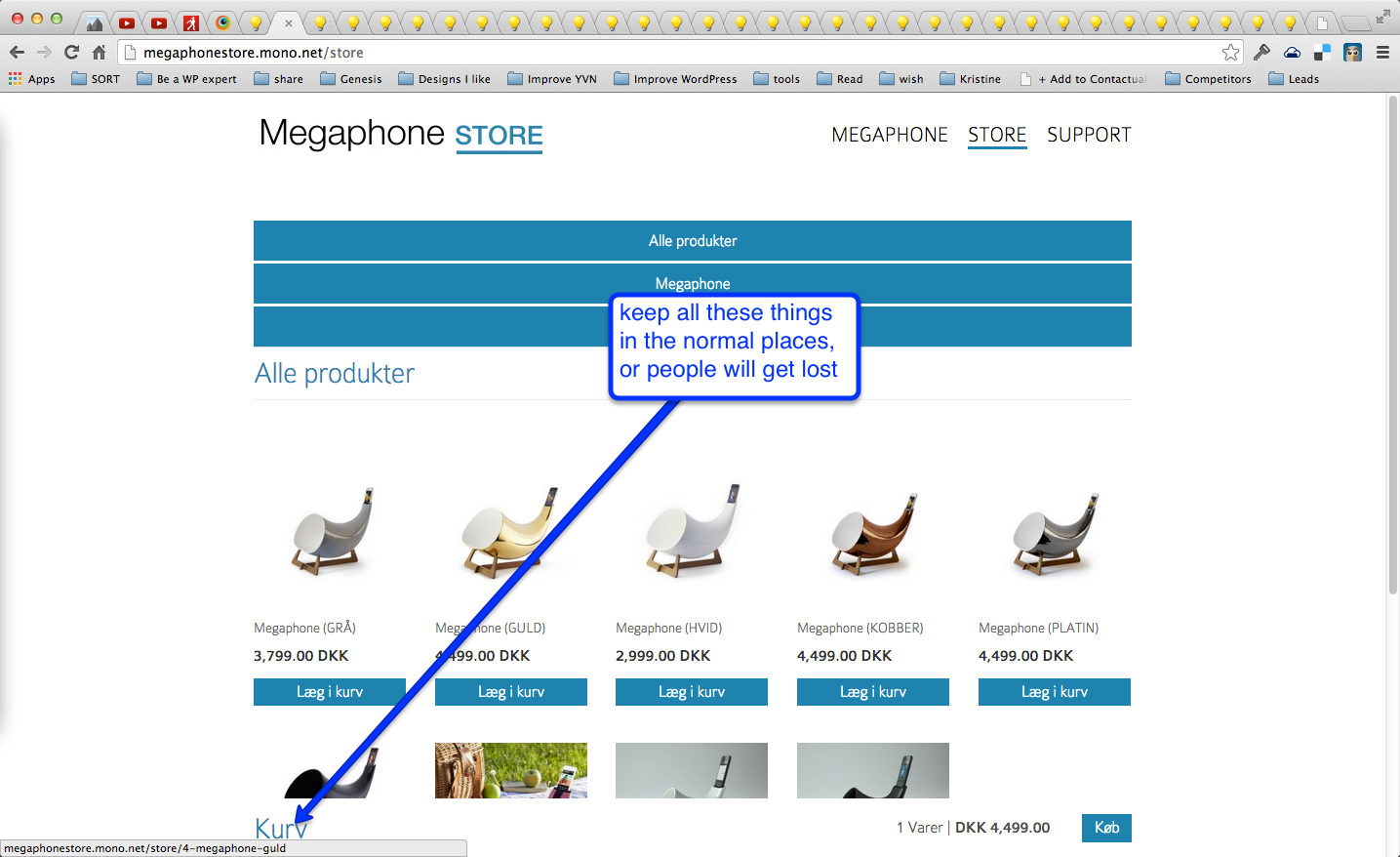
Task: Open the Improve WordPress bookmarks folder
Action: 675,79
